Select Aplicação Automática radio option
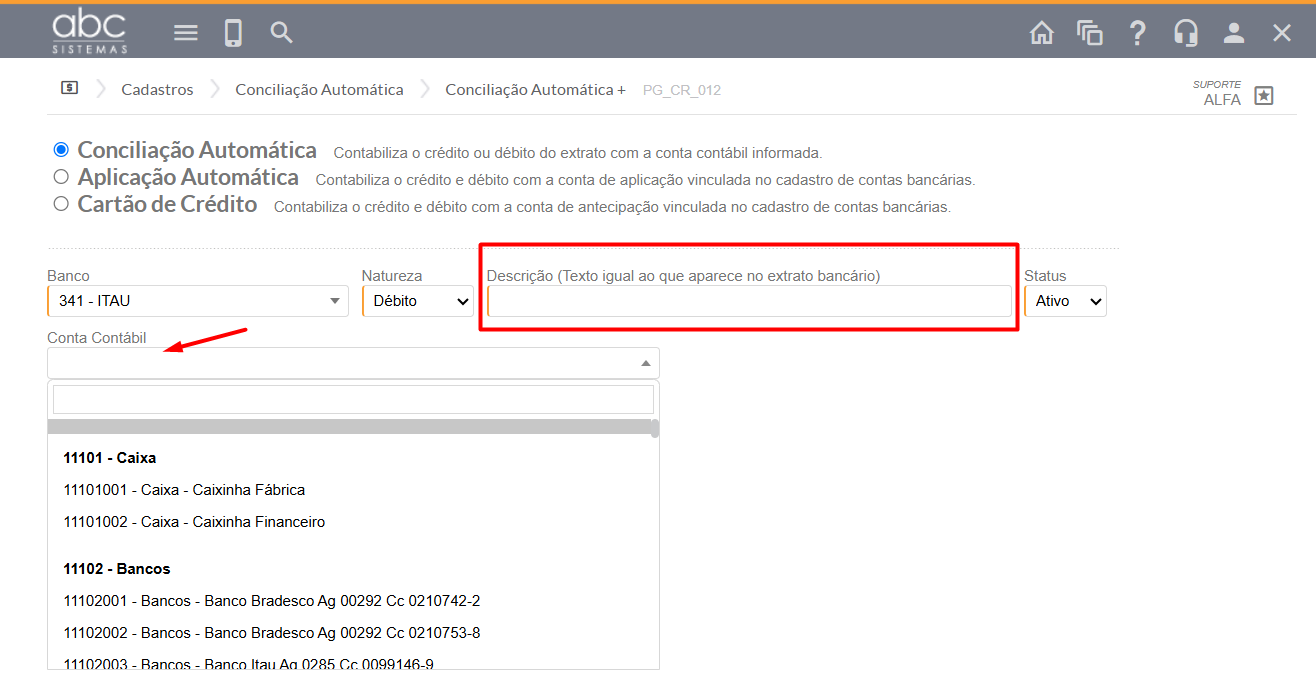Image resolution: width=1316 pixels, height=681 pixels. point(61,177)
